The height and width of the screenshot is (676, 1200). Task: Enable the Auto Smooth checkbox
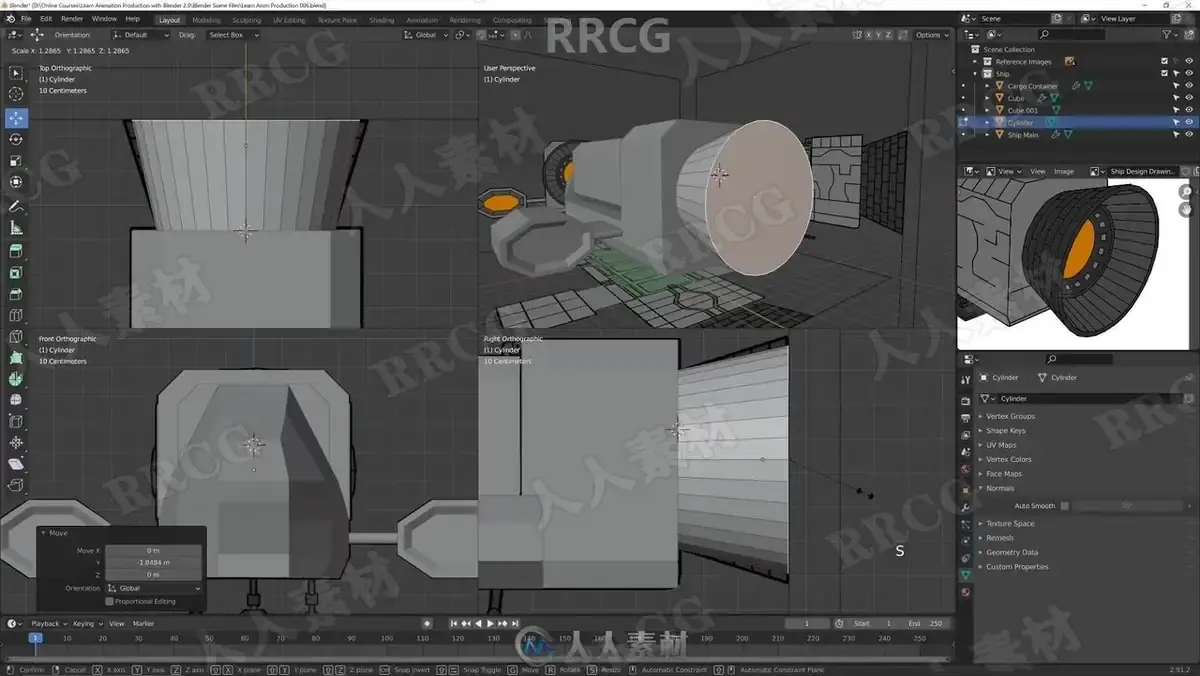click(x=1064, y=506)
